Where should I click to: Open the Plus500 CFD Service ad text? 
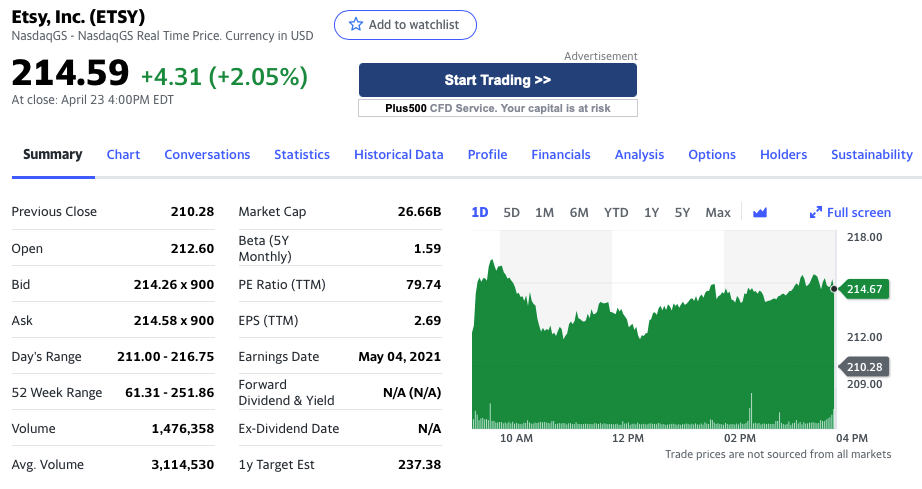tap(497, 108)
